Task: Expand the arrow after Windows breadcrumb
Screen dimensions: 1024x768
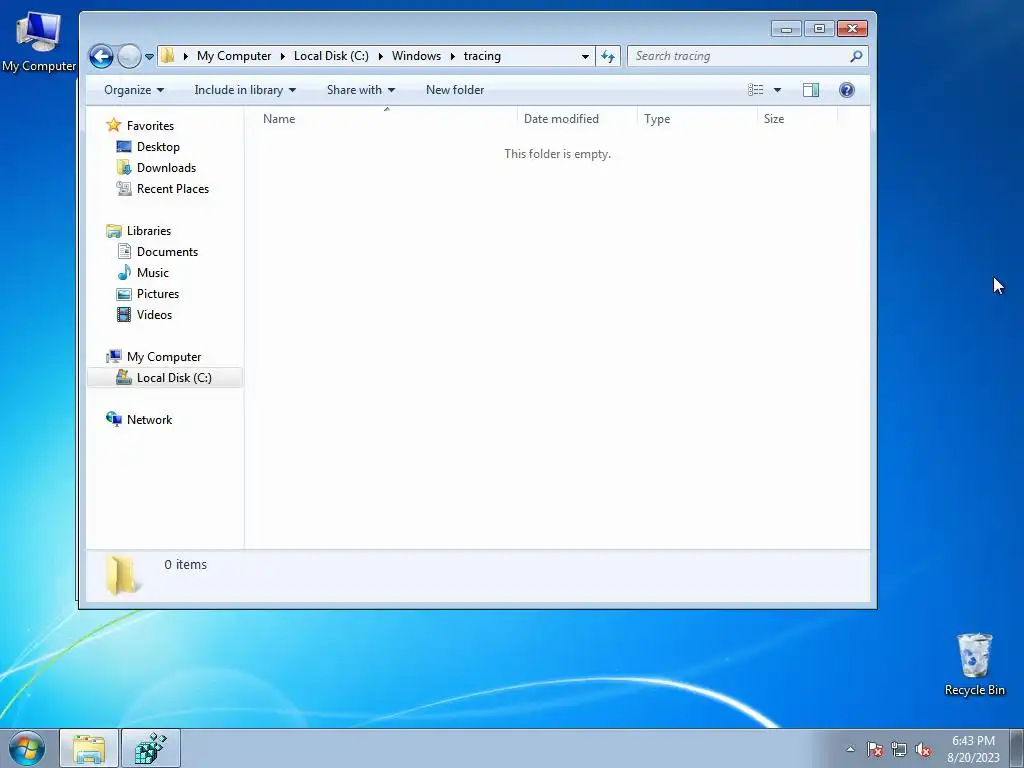Action: (452, 56)
